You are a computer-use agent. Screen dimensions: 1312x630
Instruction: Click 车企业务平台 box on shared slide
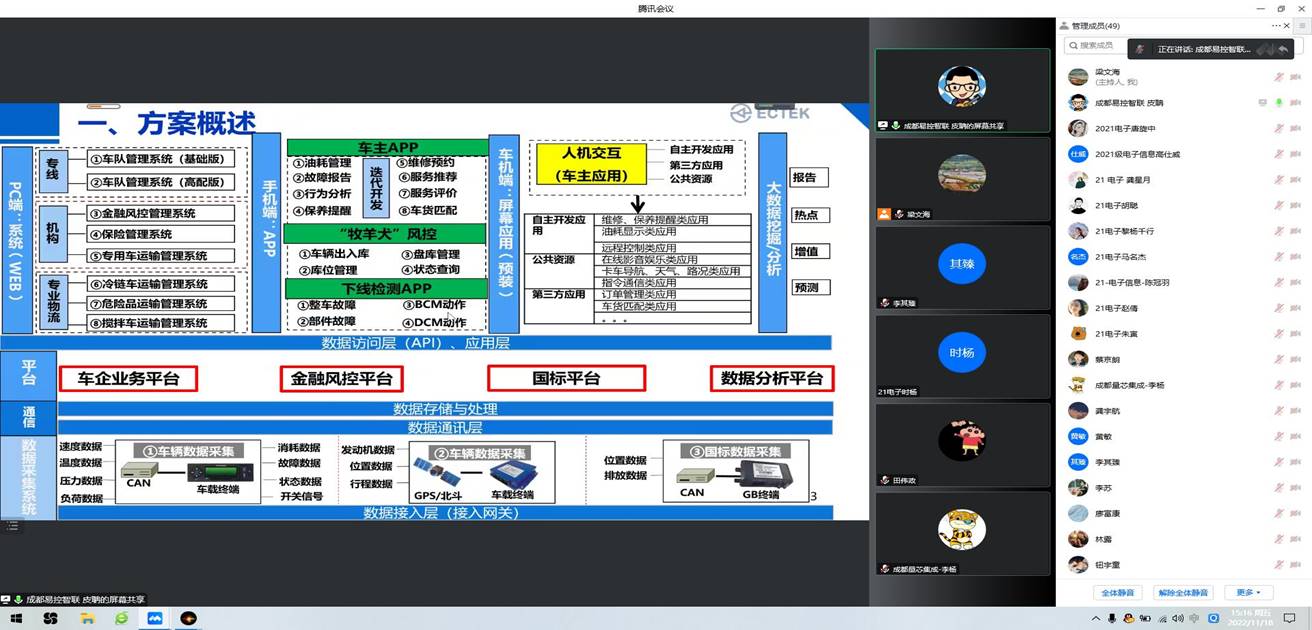click(128, 379)
